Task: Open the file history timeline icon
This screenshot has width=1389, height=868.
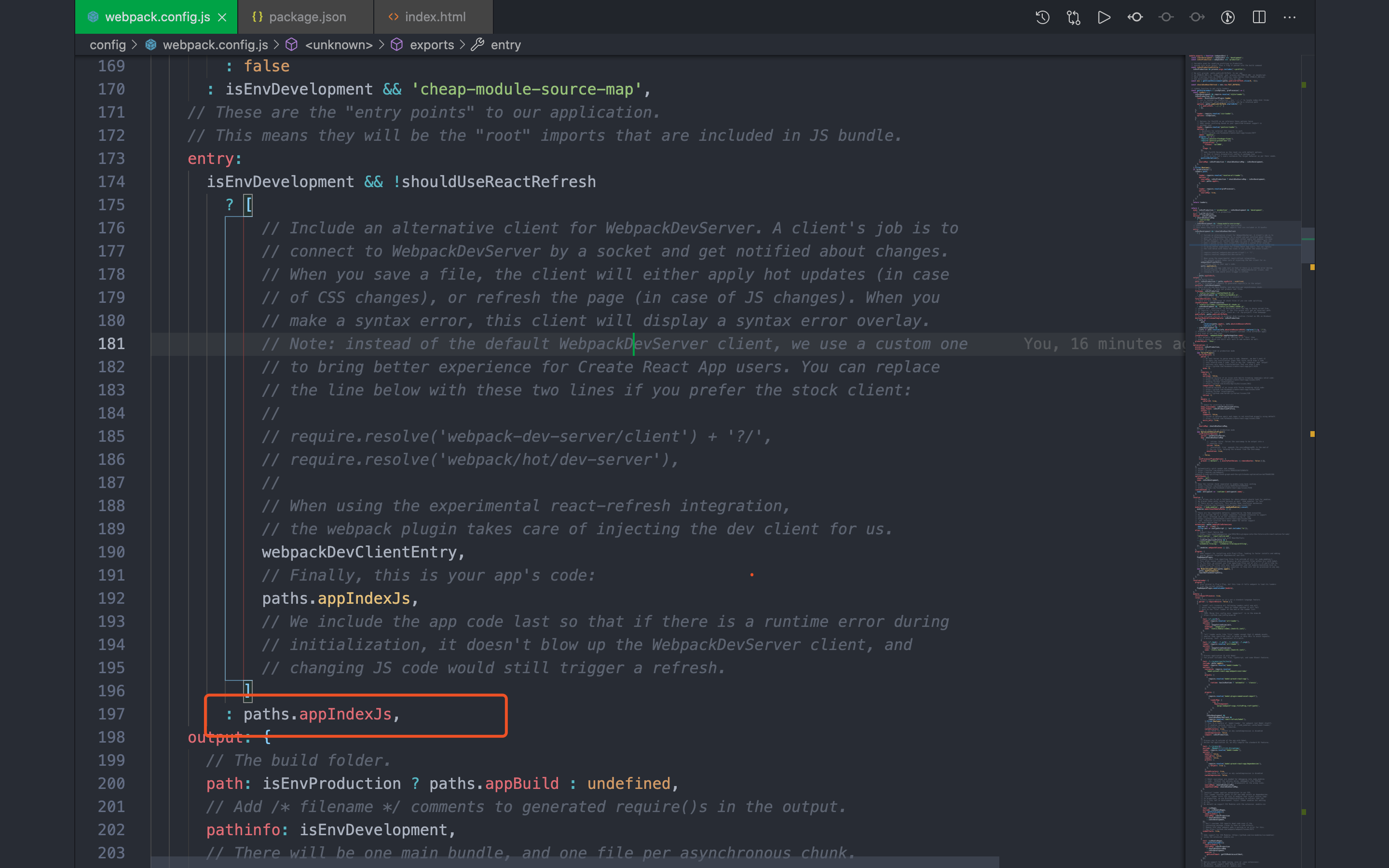Action: click(x=1042, y=17)
